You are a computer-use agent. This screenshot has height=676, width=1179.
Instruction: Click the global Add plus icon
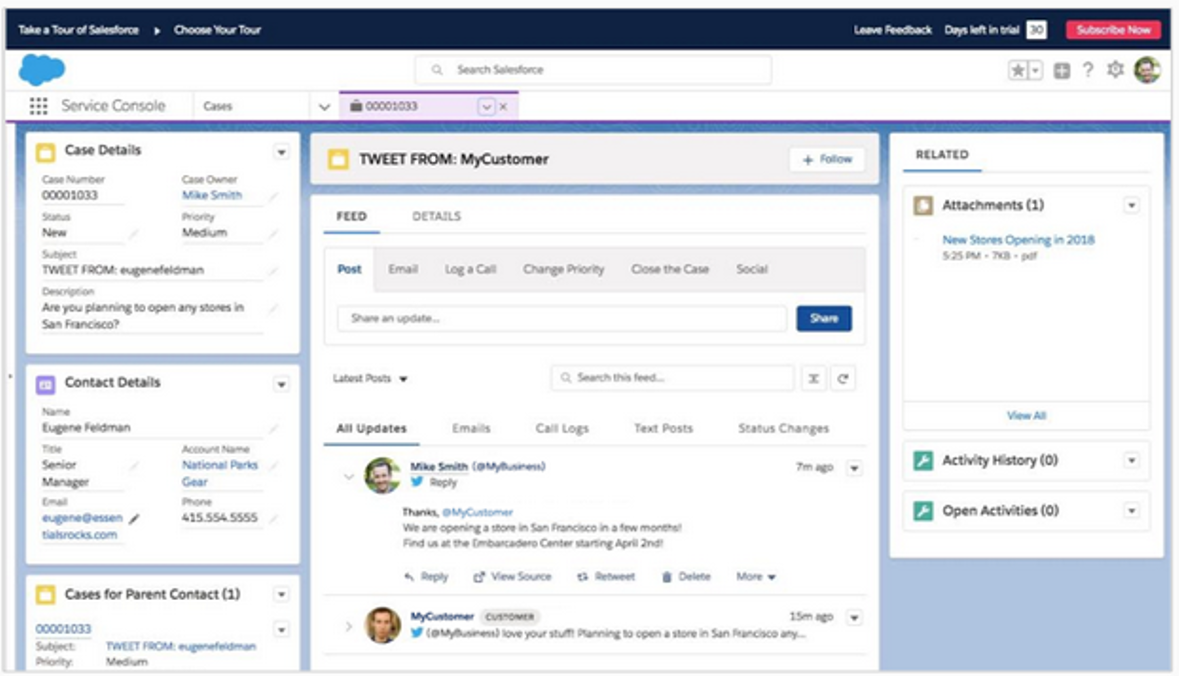tap(1062, 70)
